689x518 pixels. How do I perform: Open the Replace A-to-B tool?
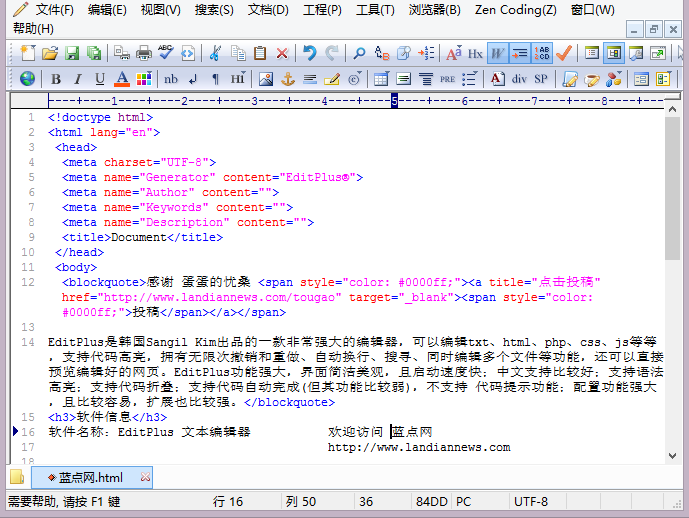click(382, 54)
